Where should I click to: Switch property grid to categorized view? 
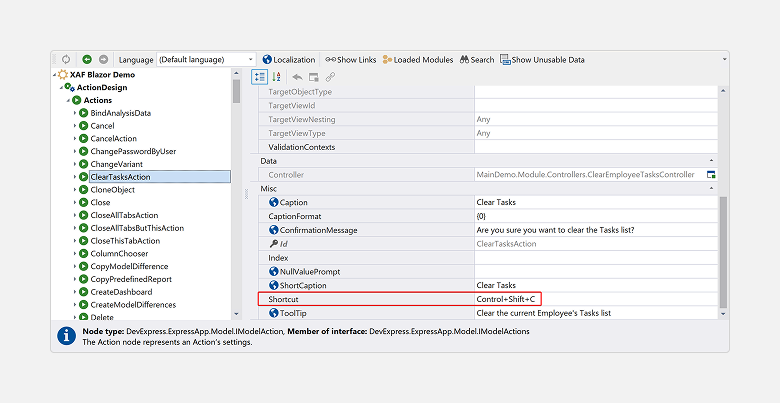[x=259, y=77]
